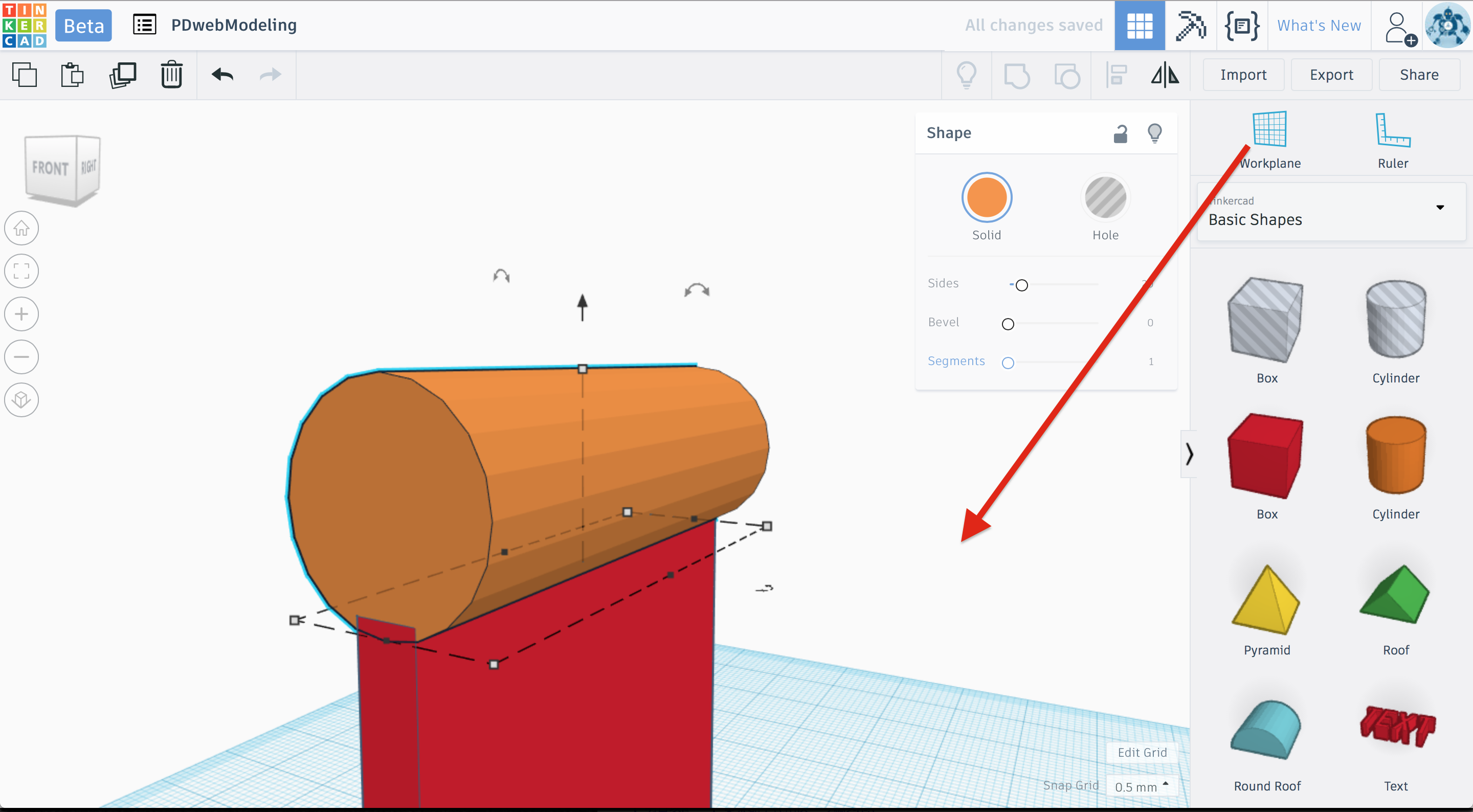Select the Mirror tool icon
1473x812 pixels.
coord(1165,75)
